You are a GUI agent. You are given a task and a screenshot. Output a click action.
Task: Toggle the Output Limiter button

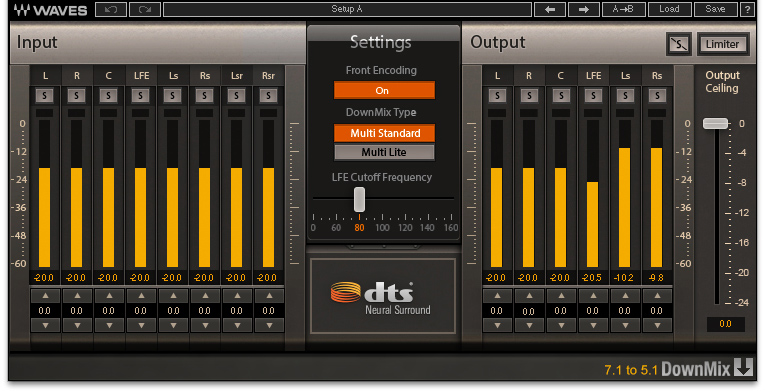point(723,44)
